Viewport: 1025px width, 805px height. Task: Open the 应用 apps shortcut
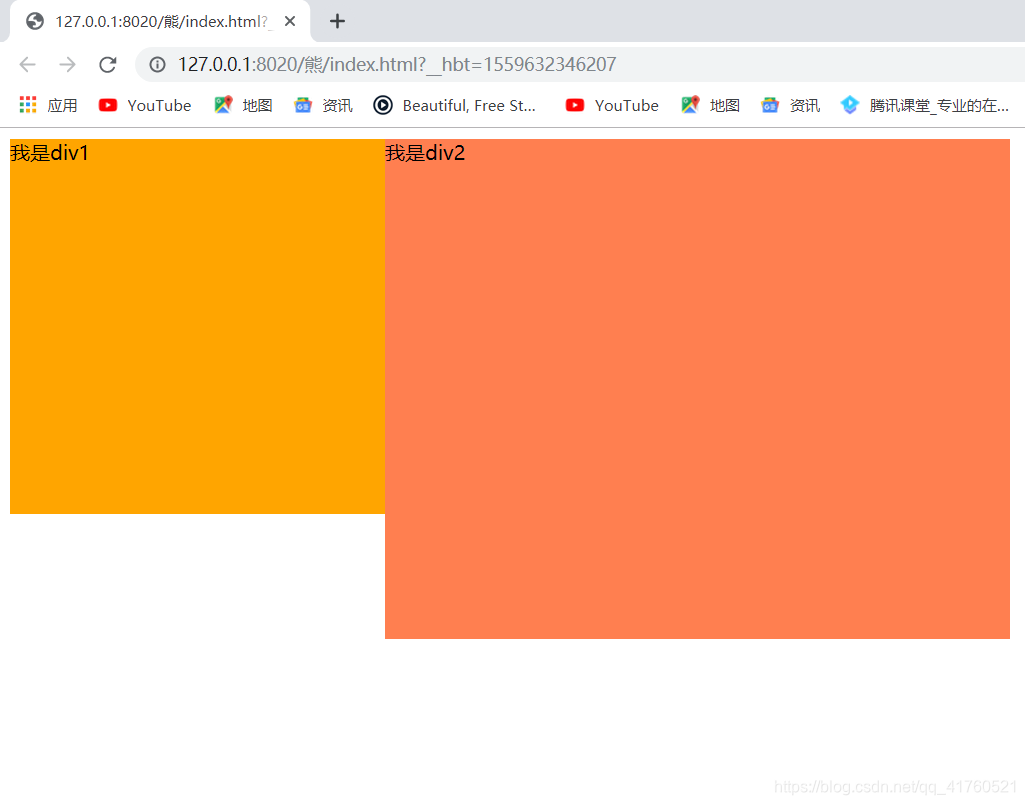click(49, 105)
